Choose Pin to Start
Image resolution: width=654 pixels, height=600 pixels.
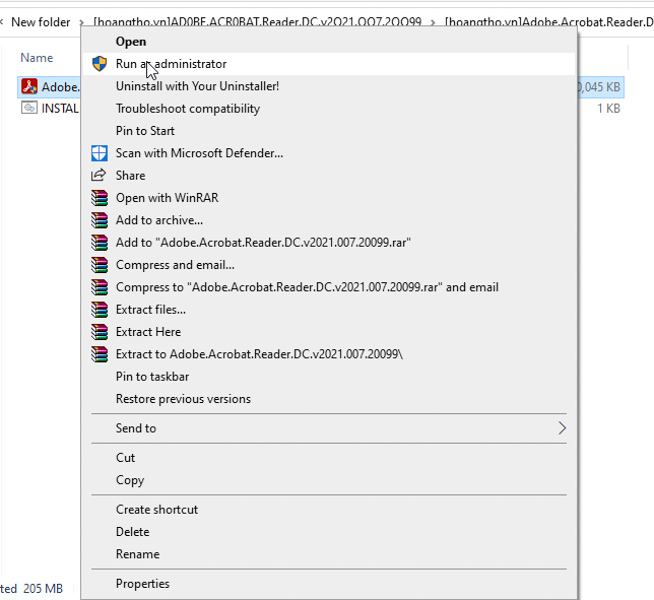(x=145, y=131)
